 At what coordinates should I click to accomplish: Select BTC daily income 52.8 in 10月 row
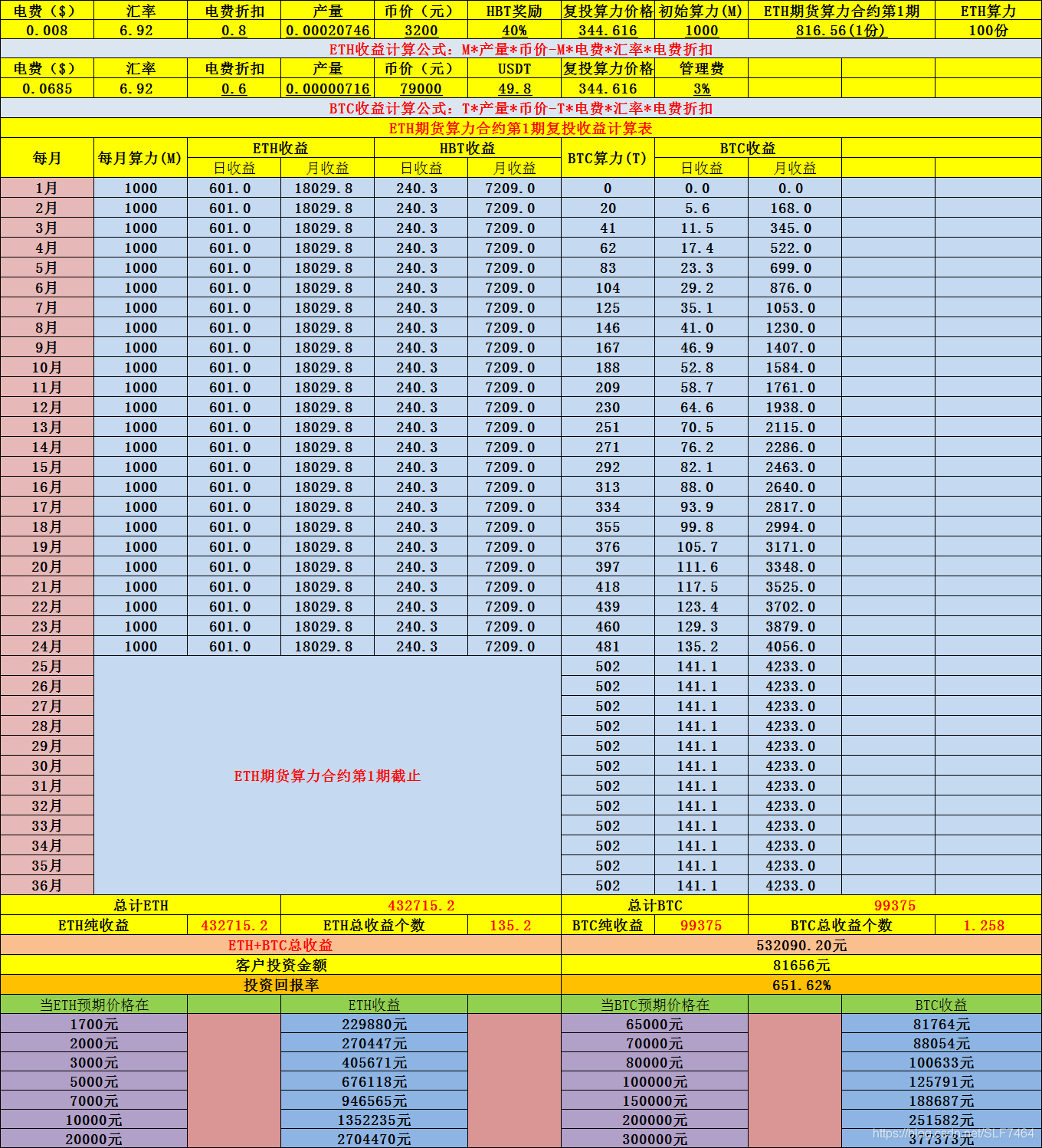pyautogui.click(x=701, y=368)
